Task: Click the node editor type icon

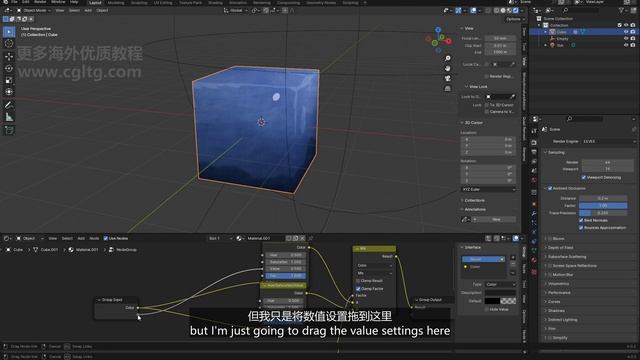Action: [x=6, y=238]
